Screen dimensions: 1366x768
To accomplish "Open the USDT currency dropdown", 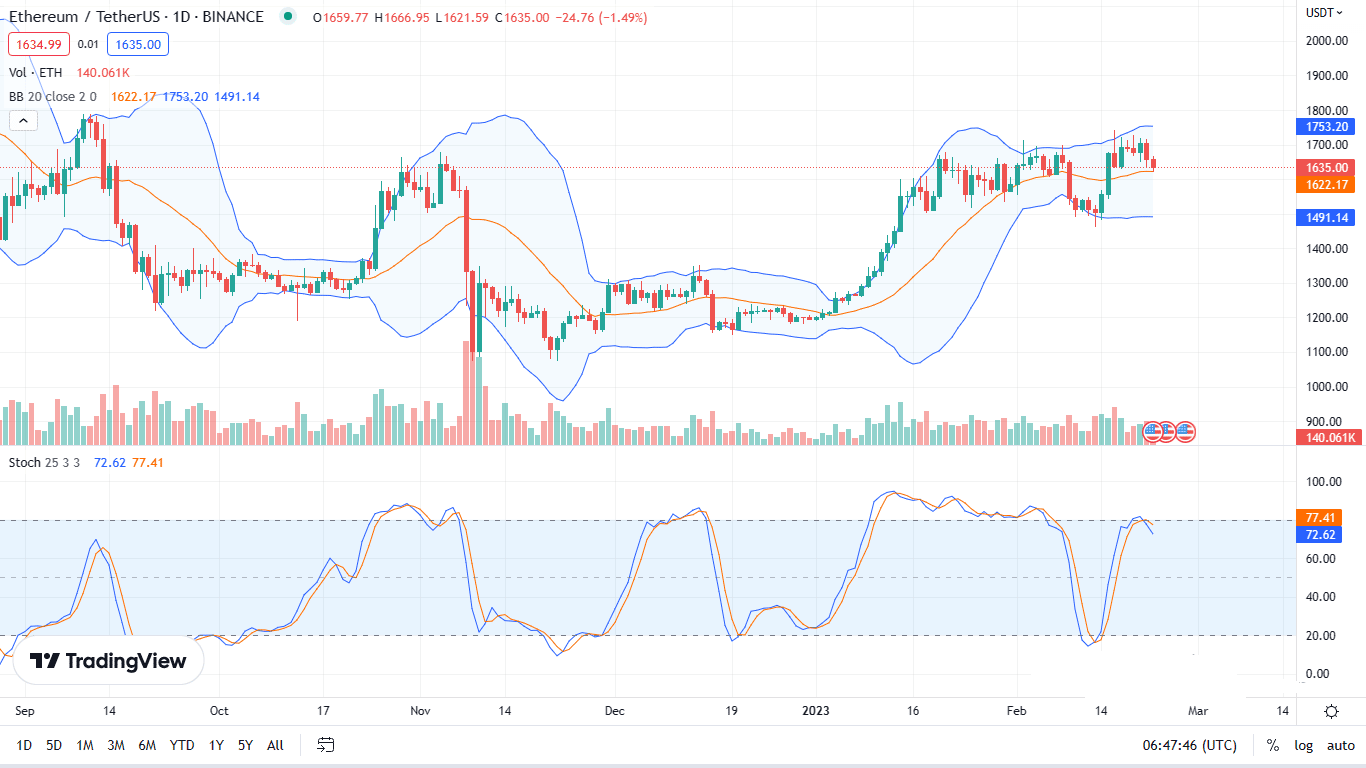I will pos(1326,13).
